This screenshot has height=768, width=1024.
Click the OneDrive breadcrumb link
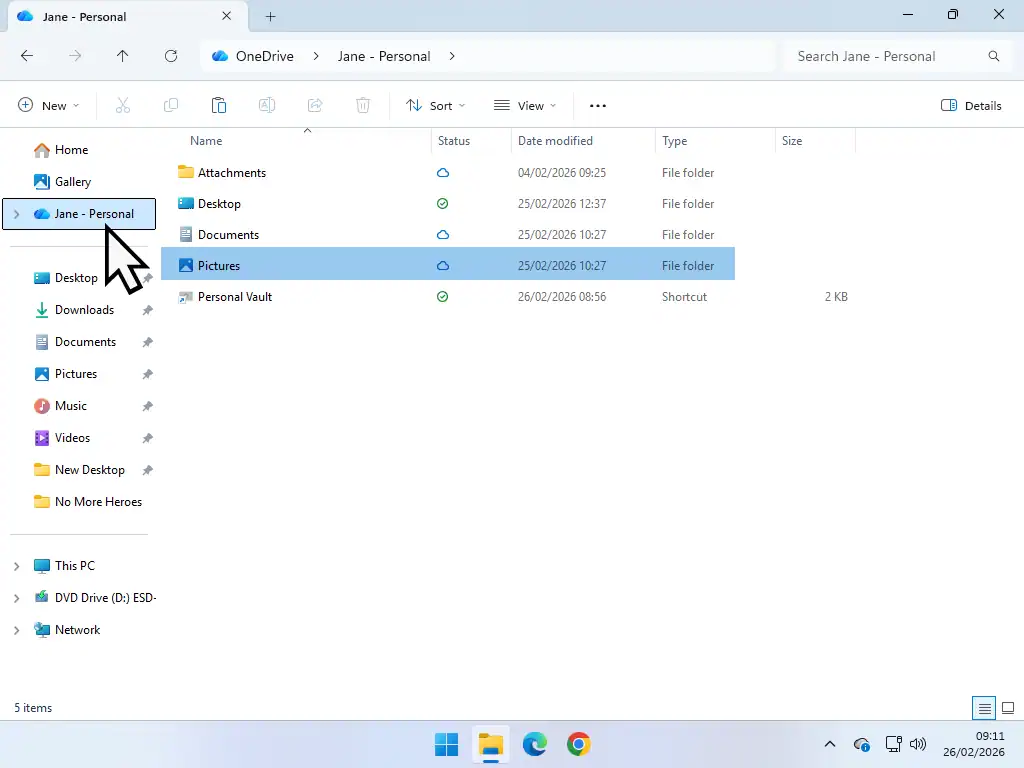pos(252,56)
